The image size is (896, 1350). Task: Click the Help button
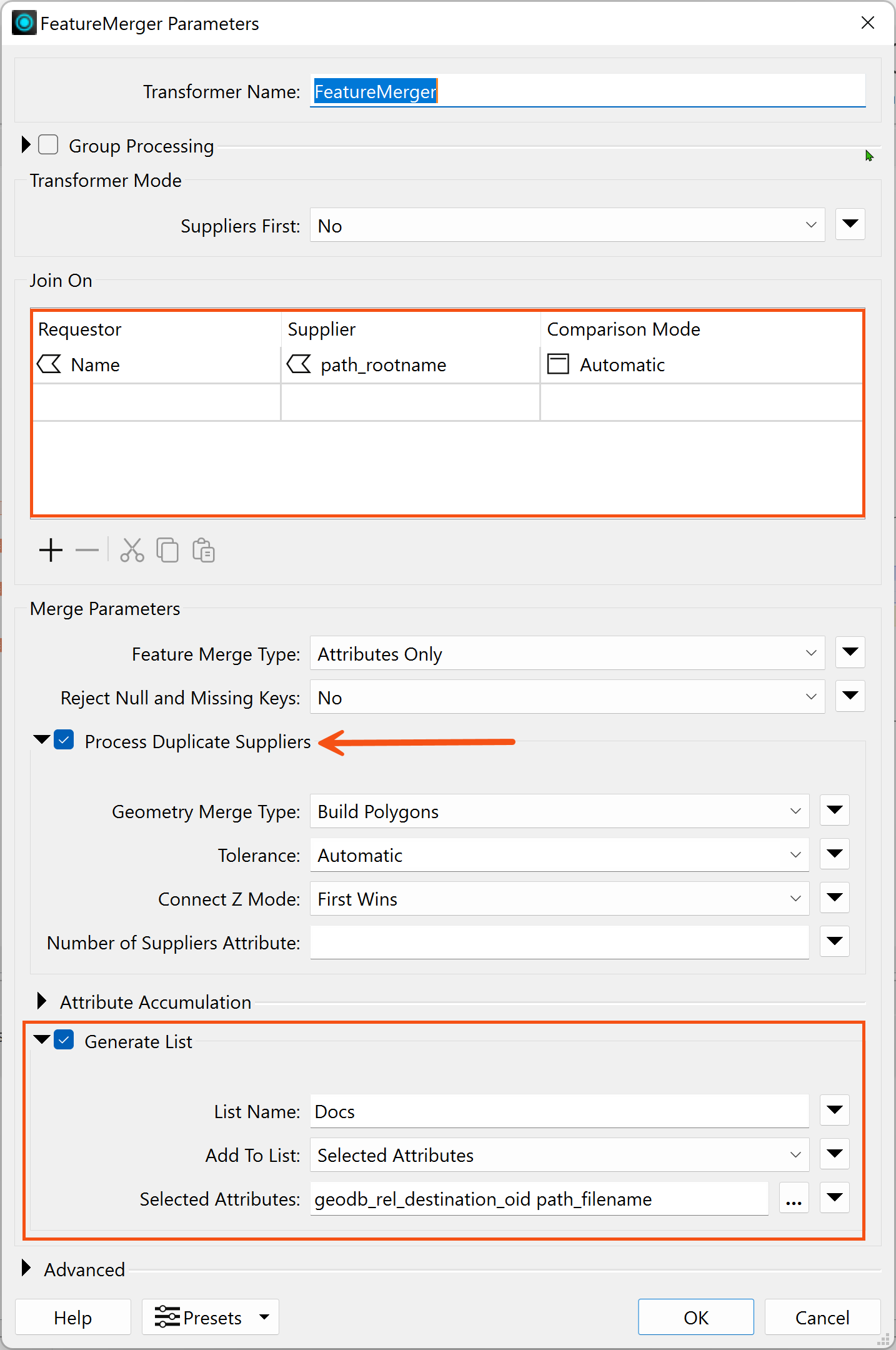[x=72, y=1317]
